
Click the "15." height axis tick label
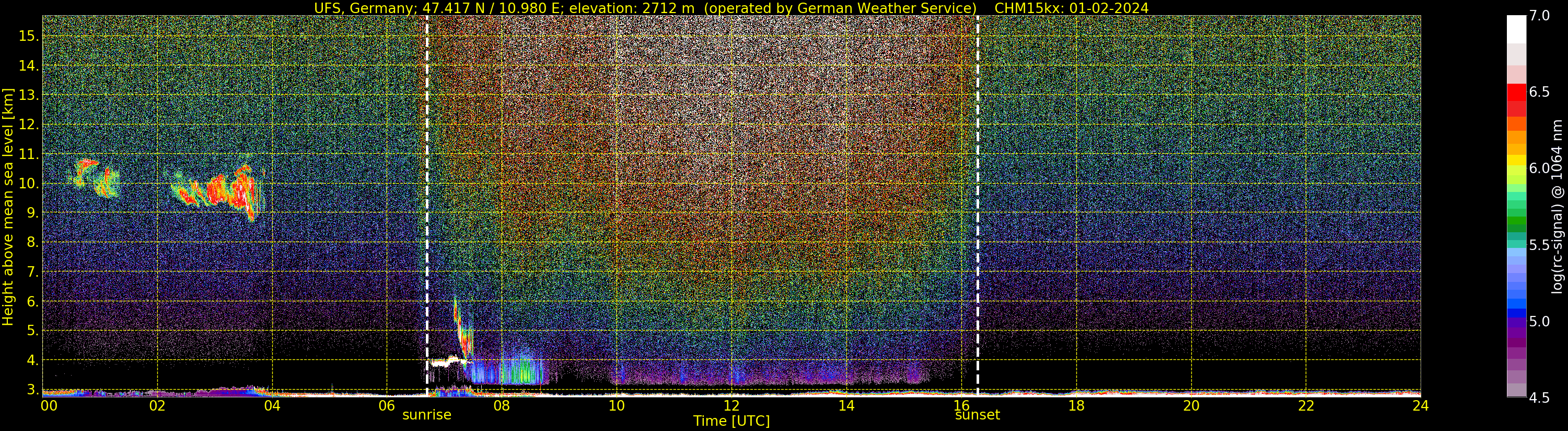pyautogui.click(x=29, y=36)
